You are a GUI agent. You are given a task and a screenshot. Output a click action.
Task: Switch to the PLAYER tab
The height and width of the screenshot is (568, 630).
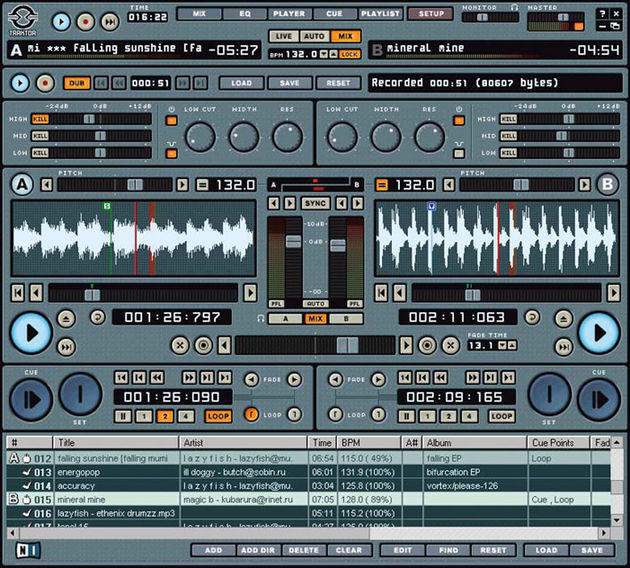pos(289,13)
